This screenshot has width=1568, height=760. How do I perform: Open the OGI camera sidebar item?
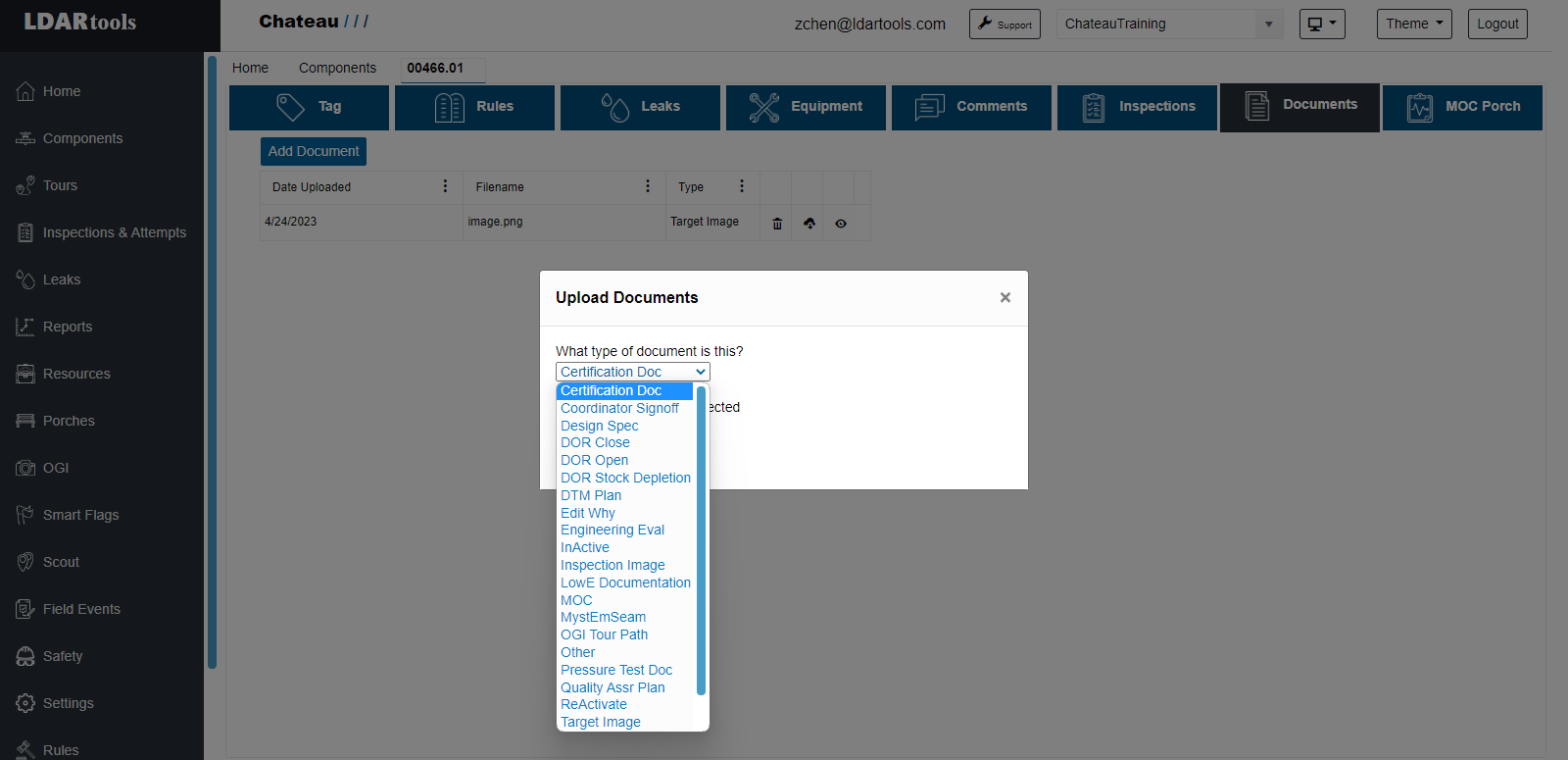42,468
